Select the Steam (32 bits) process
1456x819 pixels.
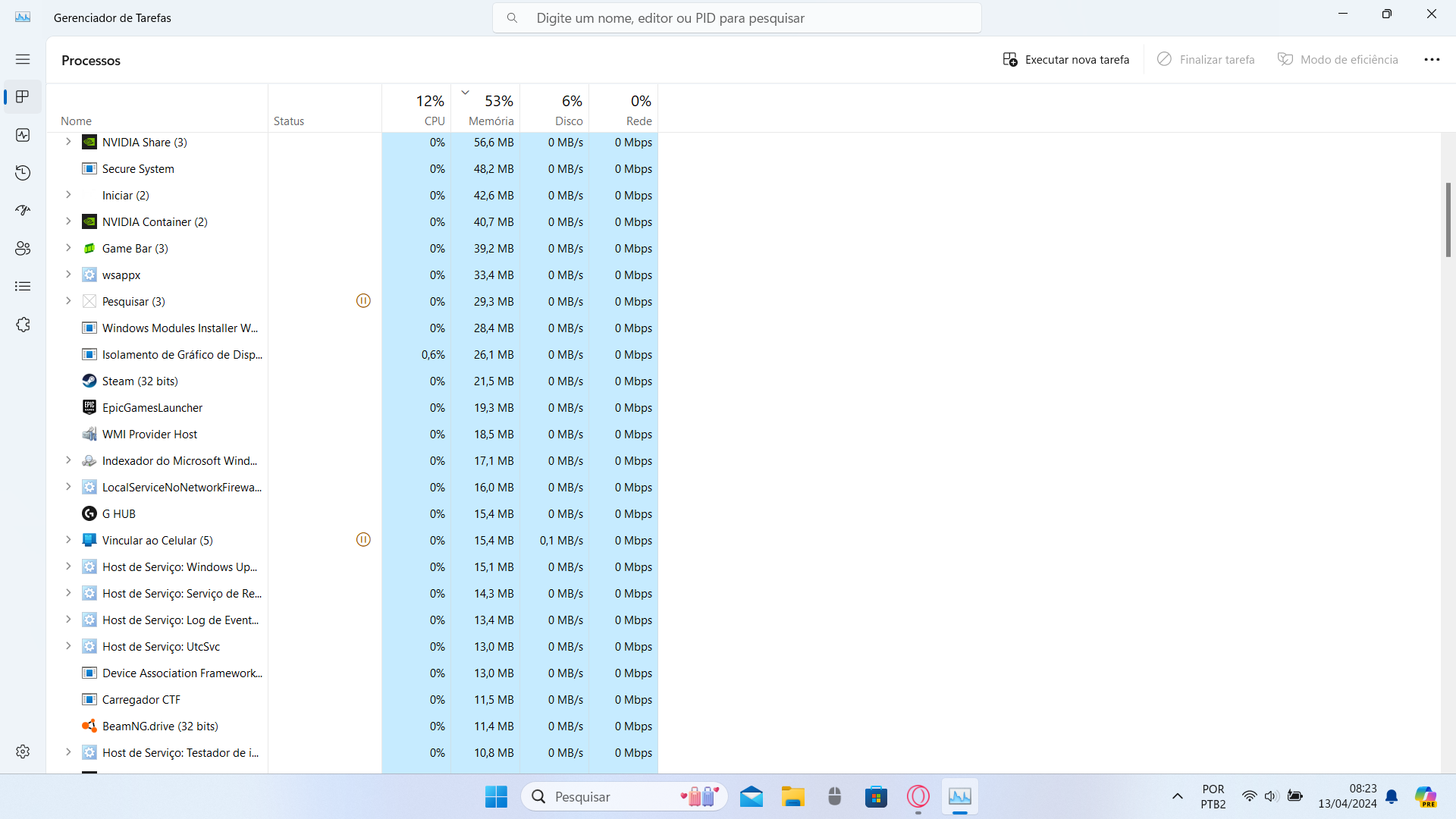(x=140, y=381)
